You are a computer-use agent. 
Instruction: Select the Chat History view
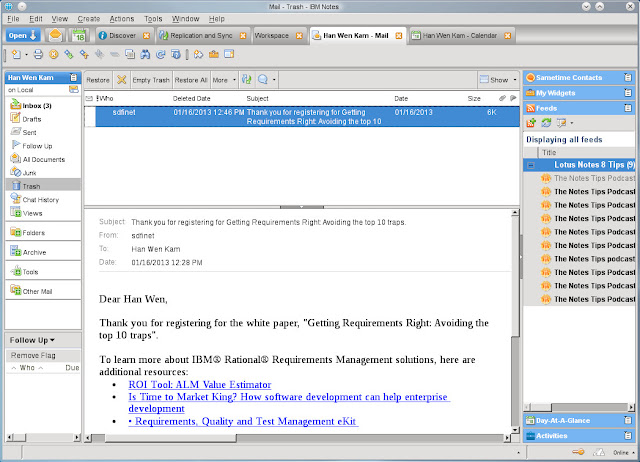click(x=41, y=200)
